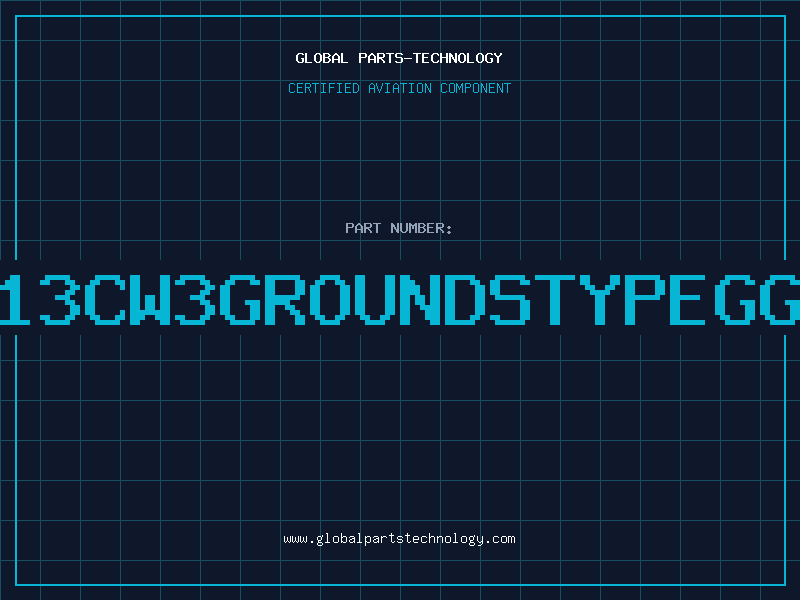
Task: Open the www.globalpartstechnology.com link
Action: (399, 539)
